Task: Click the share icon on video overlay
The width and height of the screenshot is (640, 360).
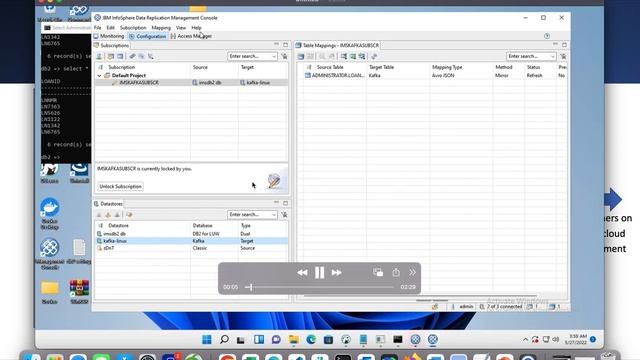Action: pos(396,272)
